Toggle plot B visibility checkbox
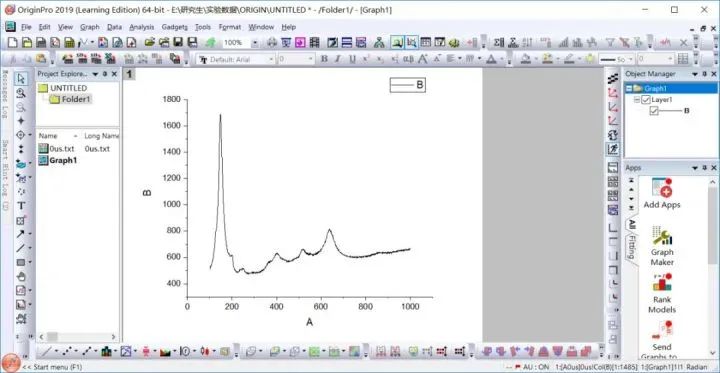Viewport: 720px width, 373px height. (654, 111)
